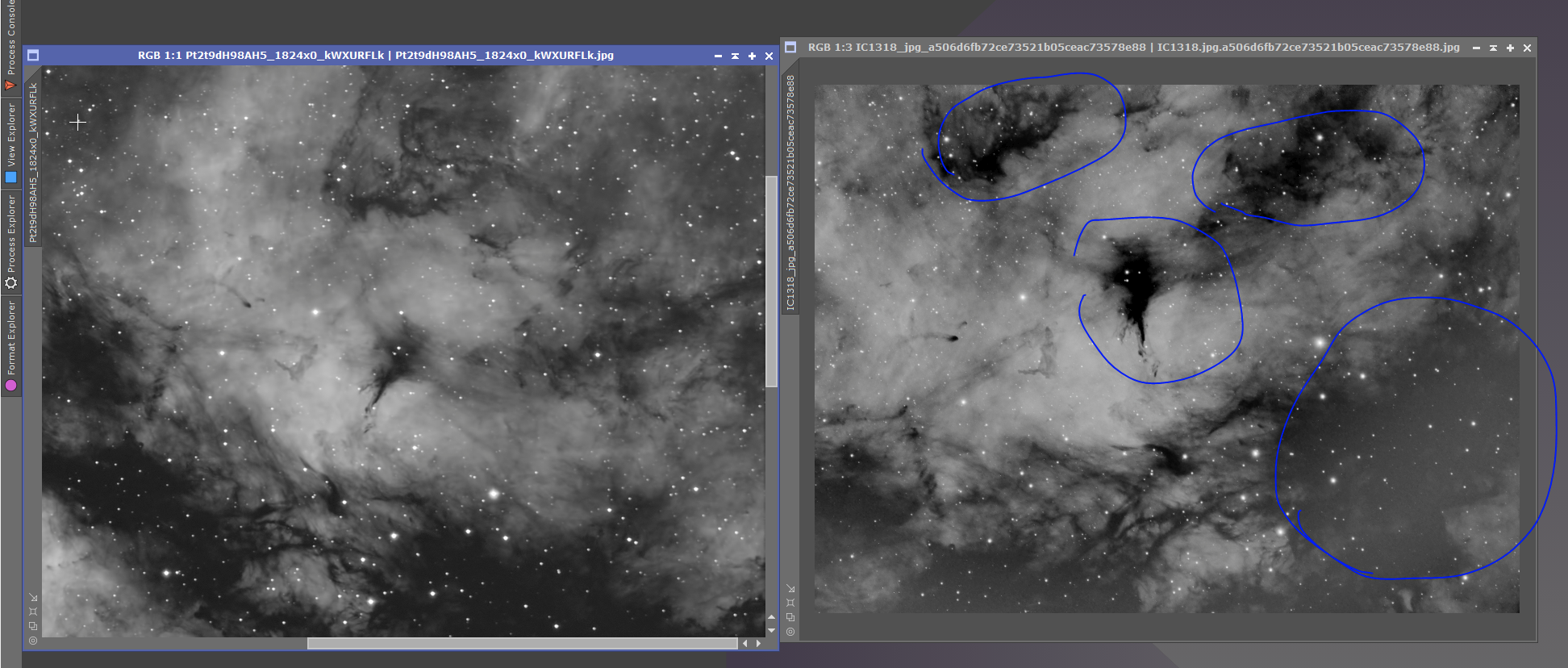Close the IC1318 image window
The width and height of the screenshot is (1568, 668).
tap(1527, 48)
